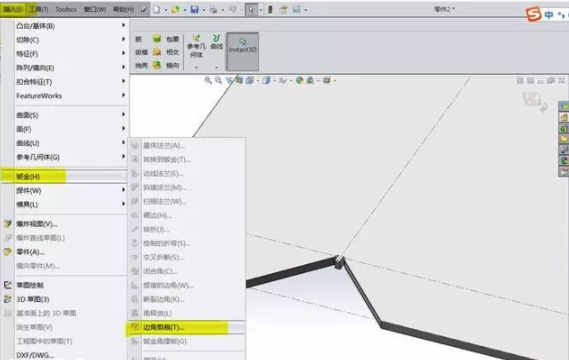Open the 帮助(H) menu
This screenshot has height=360, width=569.
point(124,9)
